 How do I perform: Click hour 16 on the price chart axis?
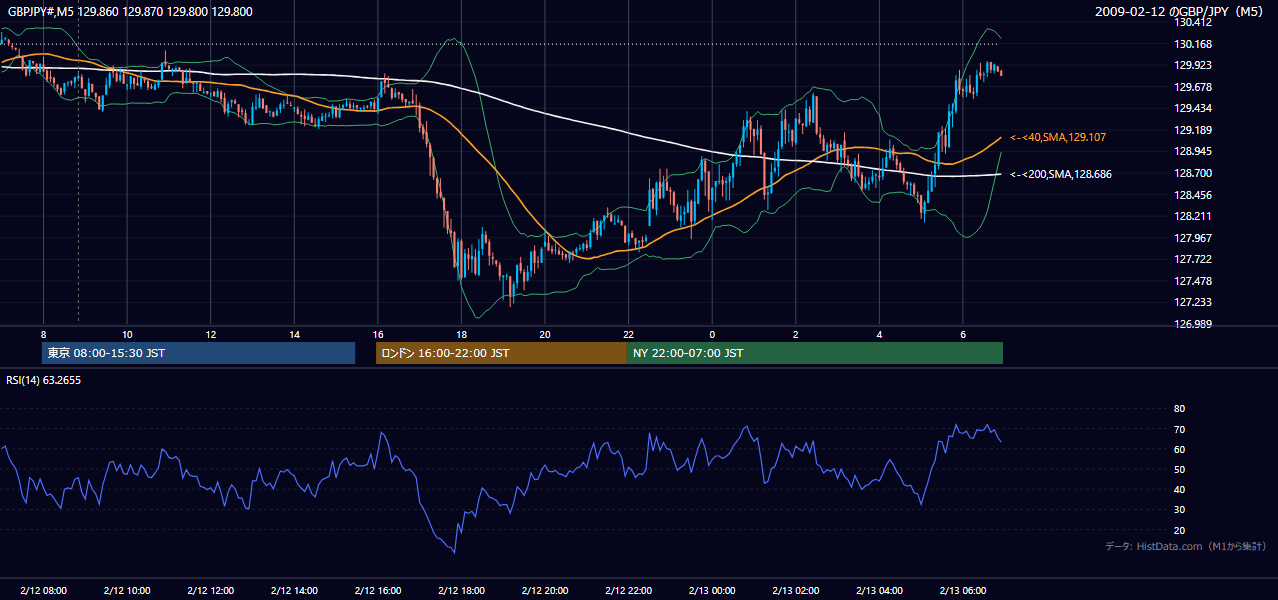(377, 334)
